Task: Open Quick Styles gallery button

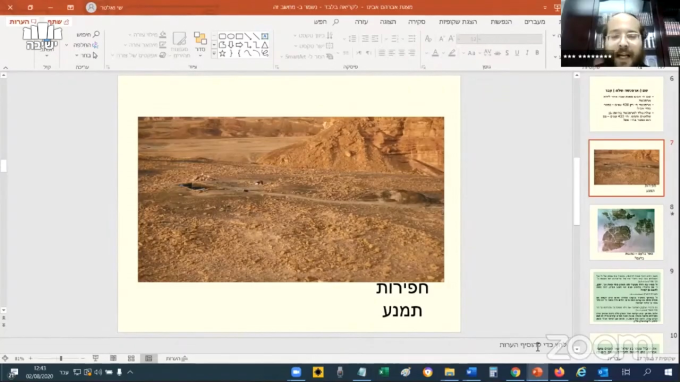Action: pos(179,44)
